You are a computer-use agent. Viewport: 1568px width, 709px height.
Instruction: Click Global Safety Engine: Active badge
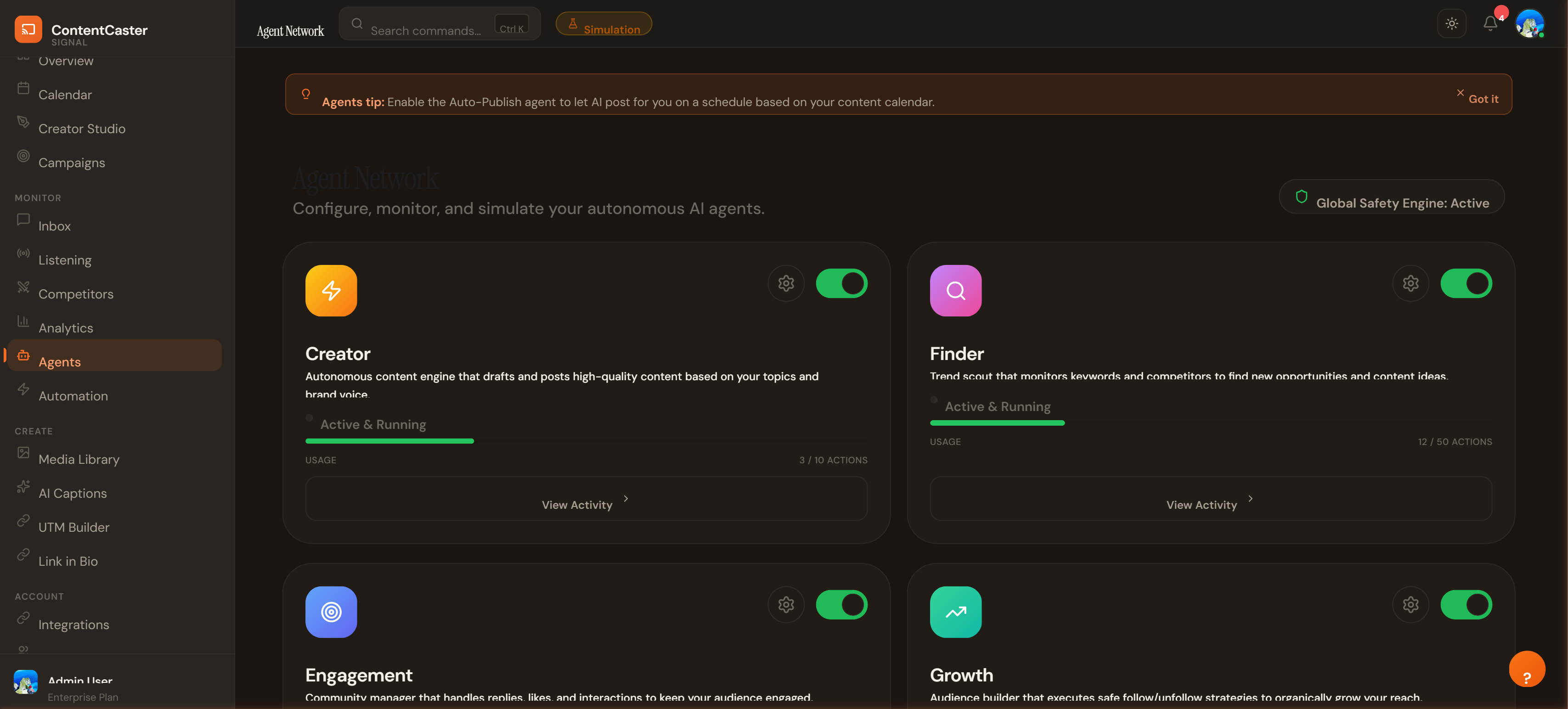pos(1392,197)
